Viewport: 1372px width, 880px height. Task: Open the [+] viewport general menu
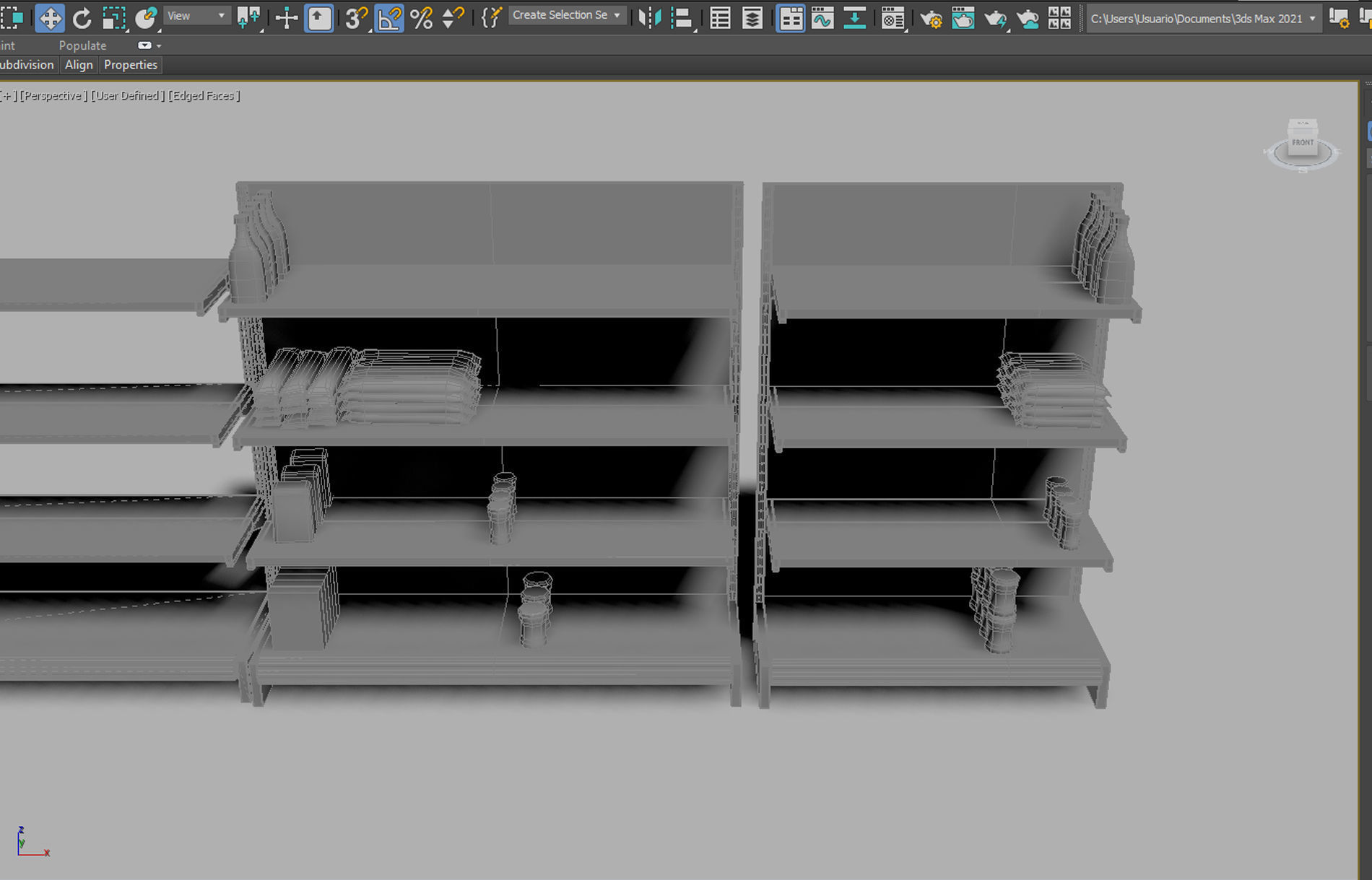(x=8, y=95)
